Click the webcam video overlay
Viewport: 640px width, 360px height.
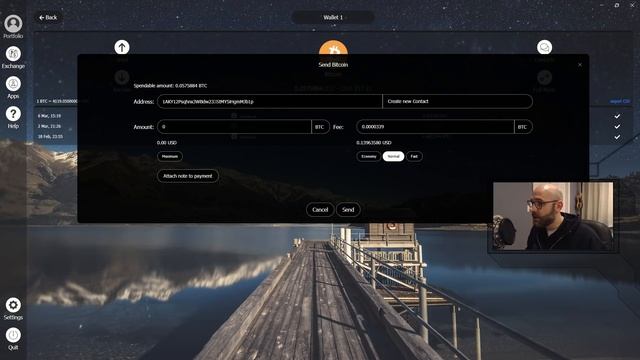coord(553,216)
